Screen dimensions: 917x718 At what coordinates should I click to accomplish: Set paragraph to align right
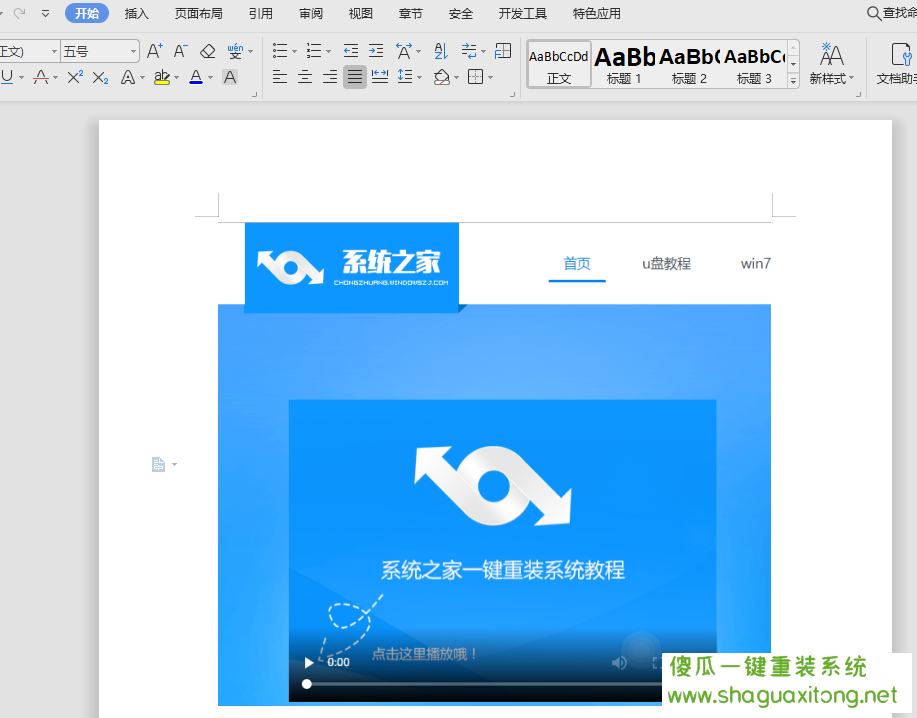(330, 77)
